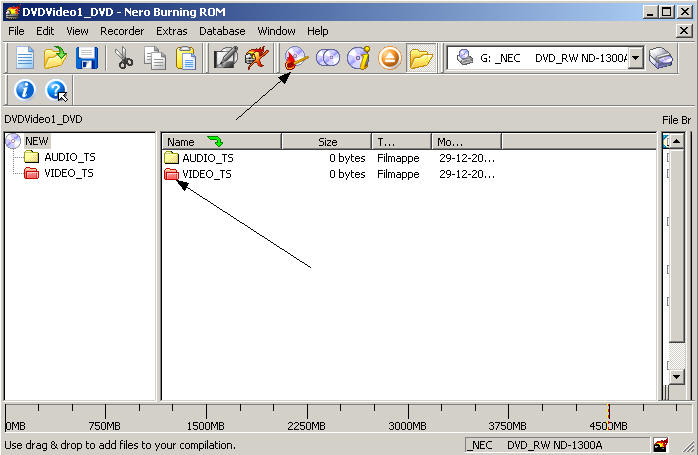Open an existing compilation file
Screen dimensions: 698x455
pyautogui.click(x=55, y=58)
